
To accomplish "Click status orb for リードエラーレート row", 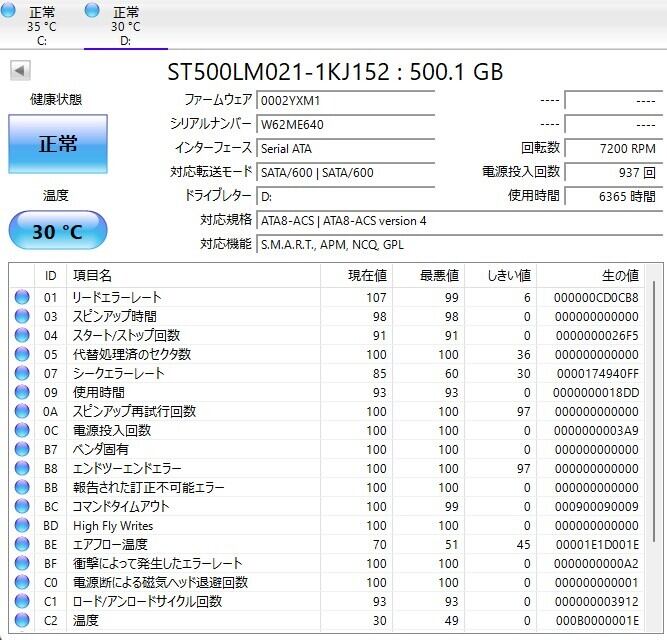I will point(22,297).
